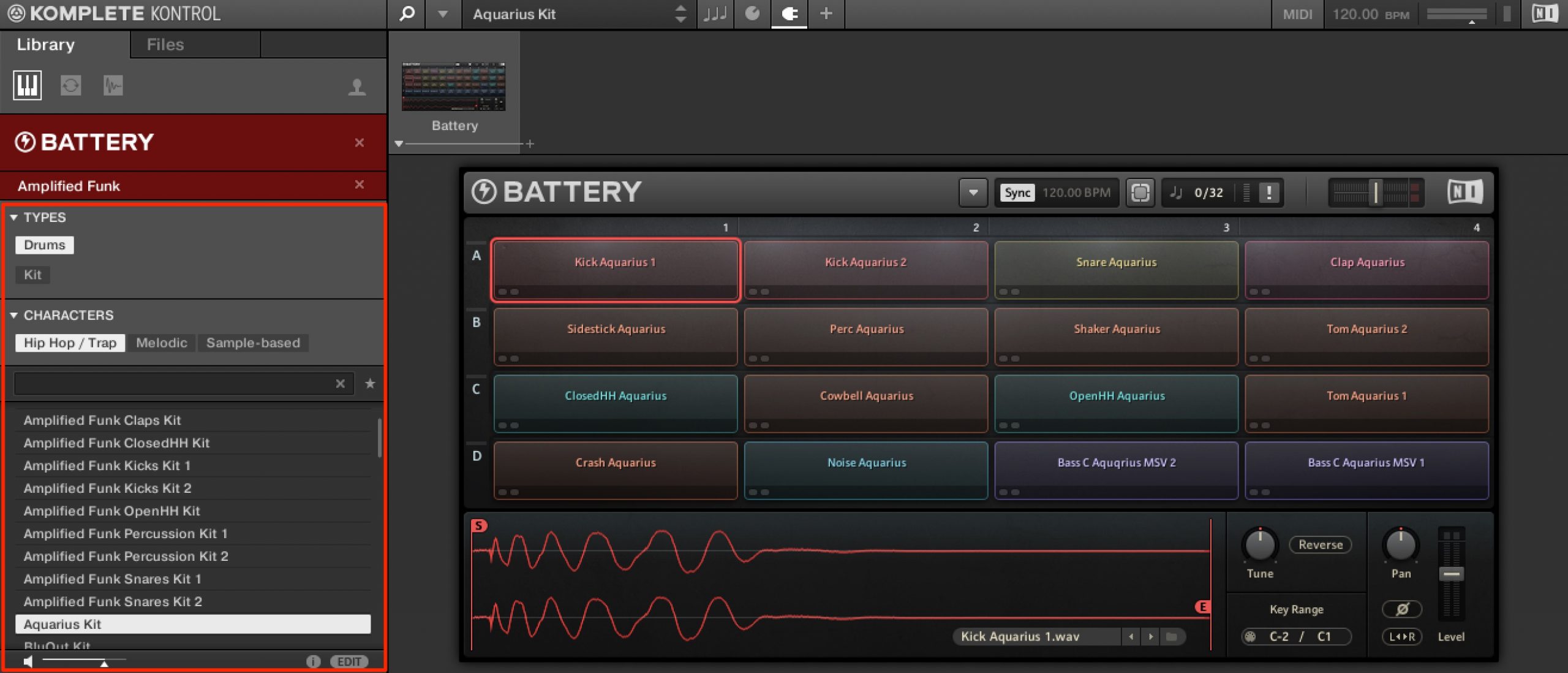
Task: Adjust the master volume slider in header
Action: pos(1457,15)
